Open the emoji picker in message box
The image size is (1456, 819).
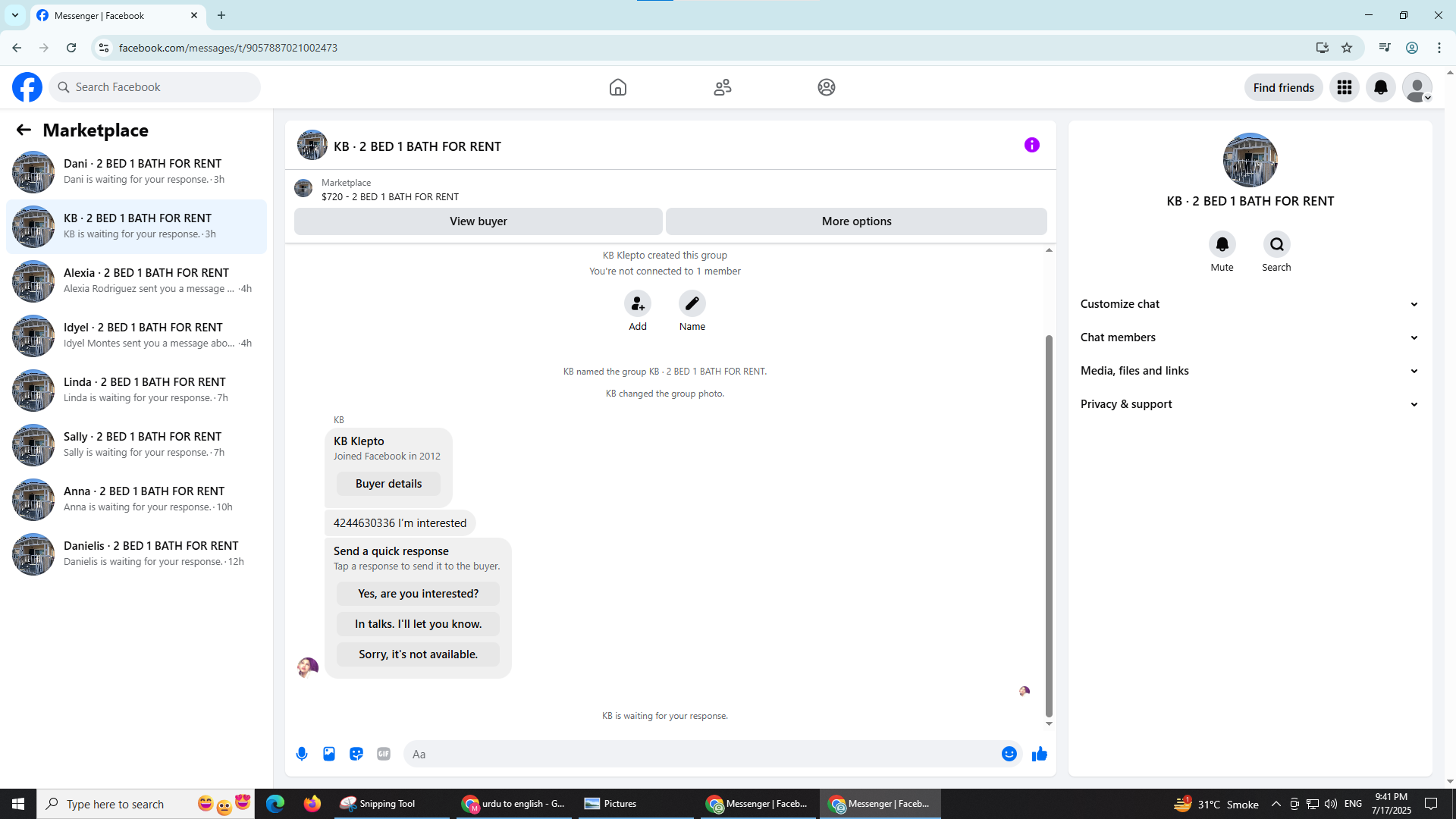[x=1009, y=754]
